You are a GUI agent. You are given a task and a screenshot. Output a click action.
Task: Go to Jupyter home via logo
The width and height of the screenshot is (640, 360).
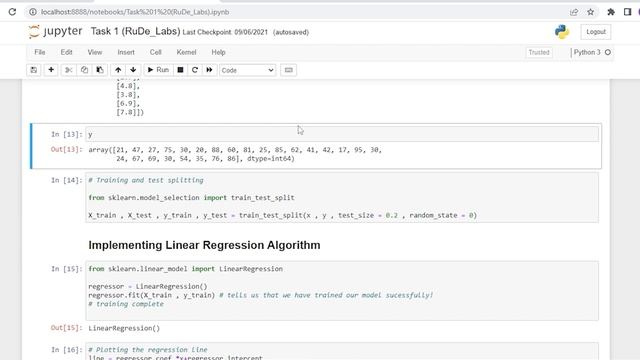[56, 31]
